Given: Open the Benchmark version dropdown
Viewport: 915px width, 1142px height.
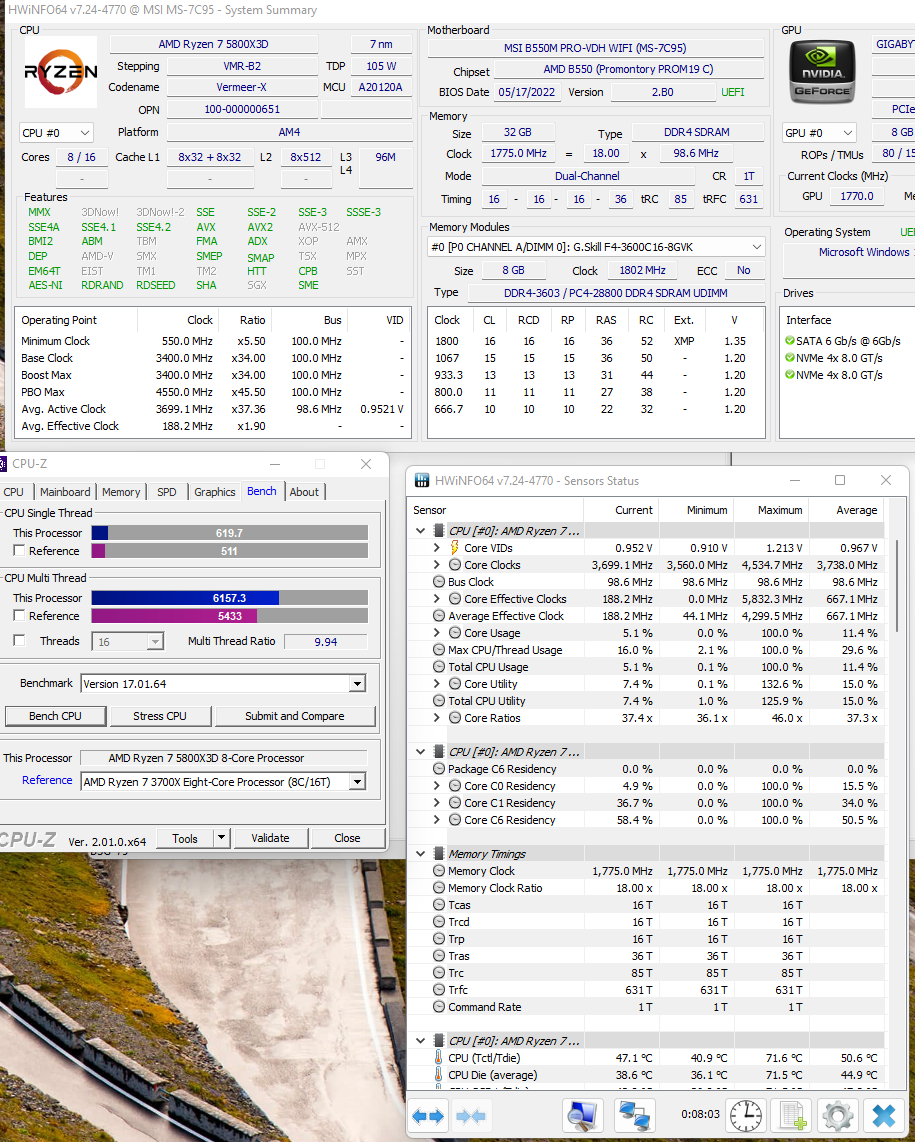Looking at the screenshot, I should point(357,684).
